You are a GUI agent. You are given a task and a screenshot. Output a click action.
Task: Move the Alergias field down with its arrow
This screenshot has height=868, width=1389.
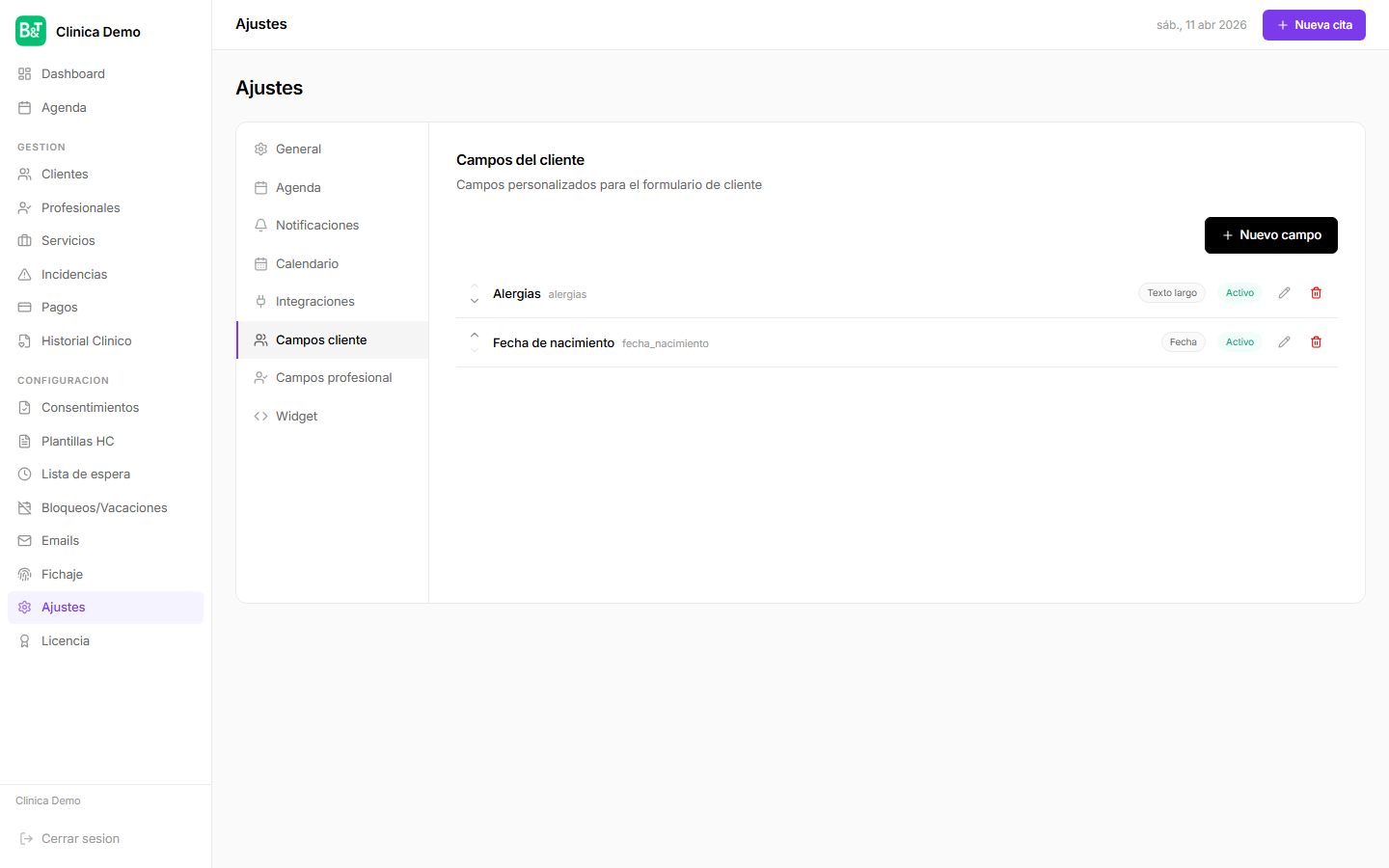475,301
